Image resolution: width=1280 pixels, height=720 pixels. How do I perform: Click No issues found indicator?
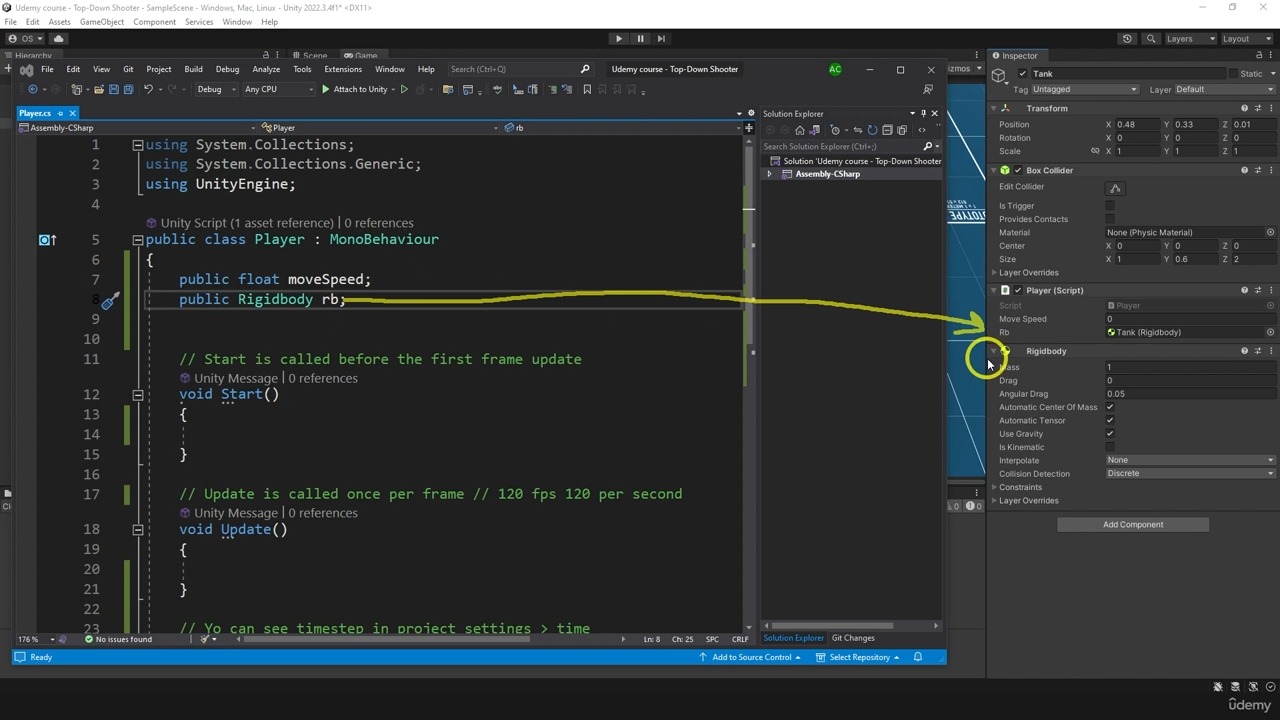[x=118, y=639]
